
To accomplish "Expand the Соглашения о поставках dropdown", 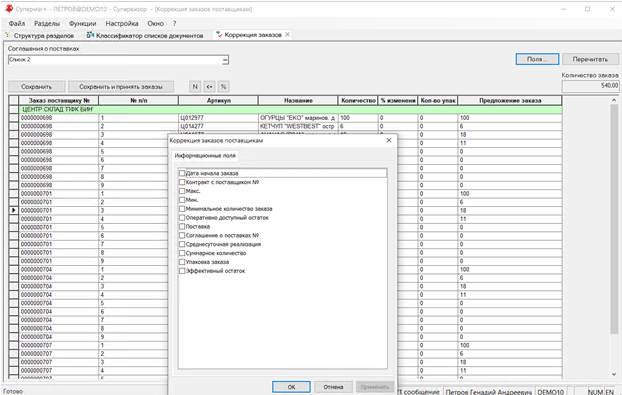I will [x=225, y=60].
